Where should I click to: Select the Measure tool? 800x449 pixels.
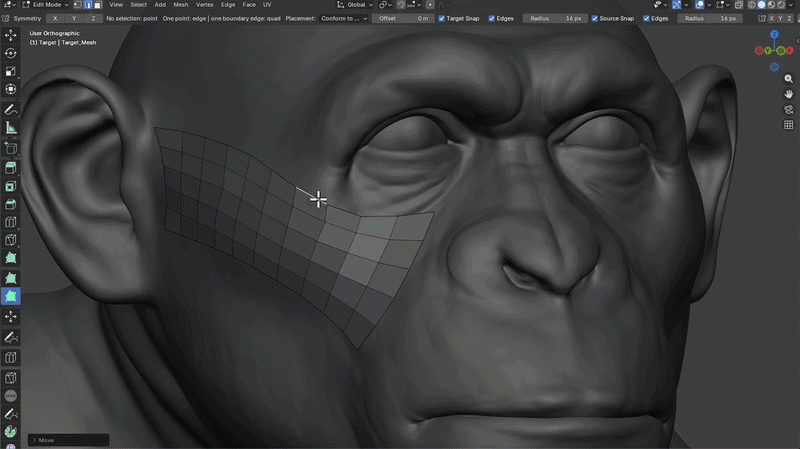11,128
